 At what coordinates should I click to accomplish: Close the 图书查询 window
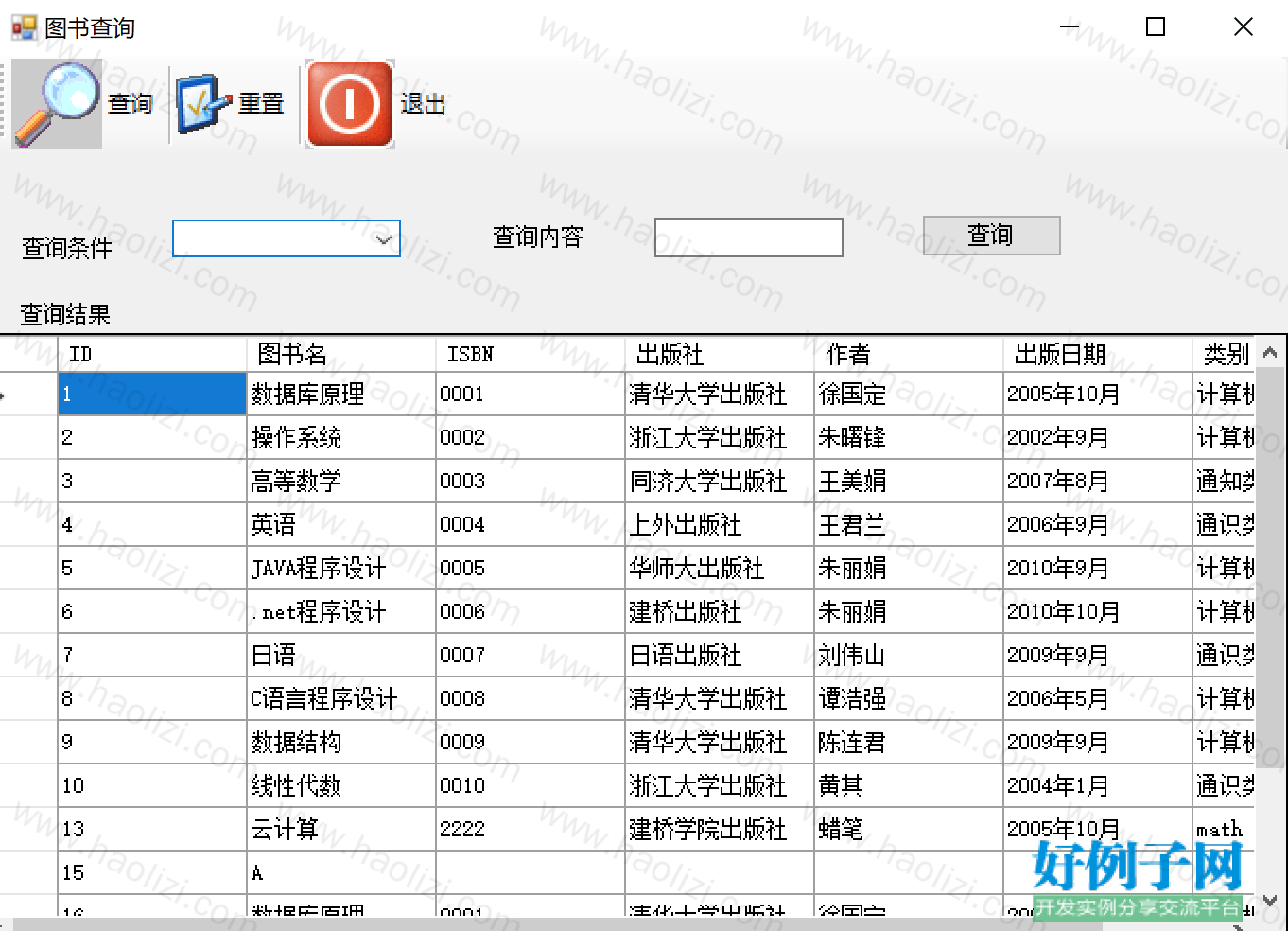(1244, 26)
